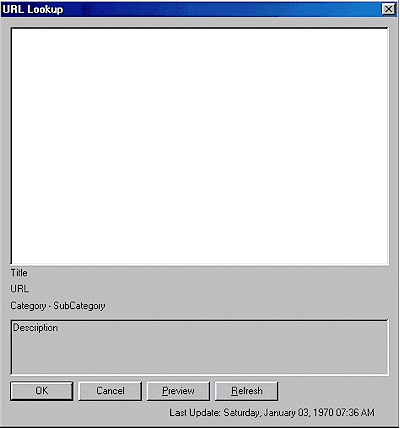The image size is (400, 429).
Task: Close the URL Lookup dialog with X
Action: 388,9
